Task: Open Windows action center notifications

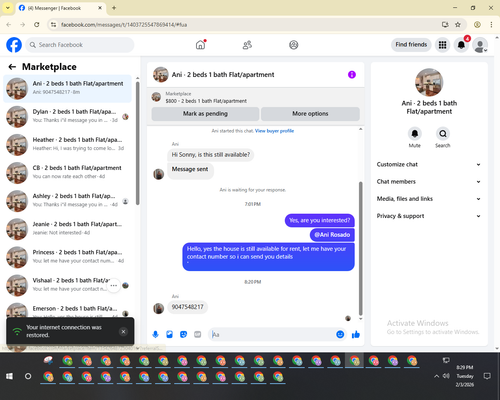Action: click(487, 376)
